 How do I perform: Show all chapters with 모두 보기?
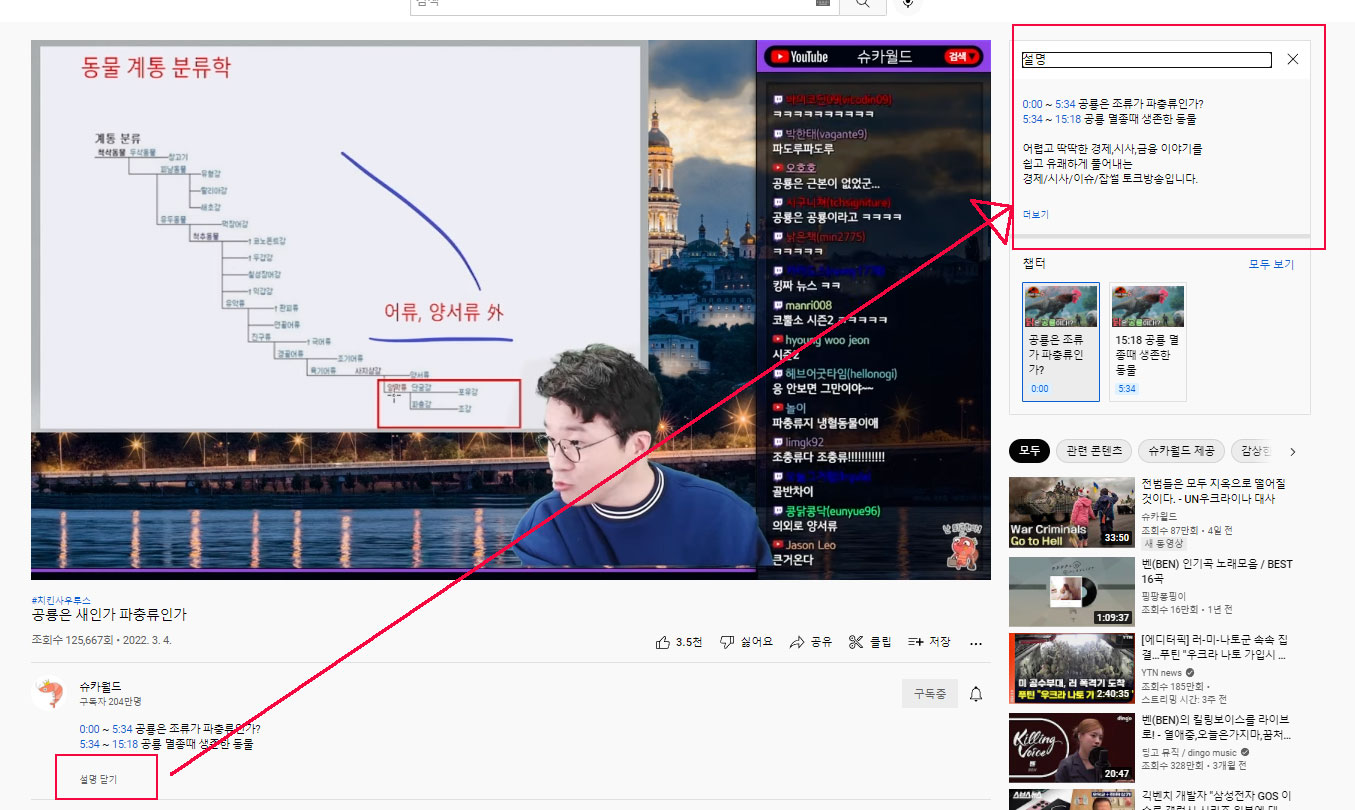[1271, 264]
